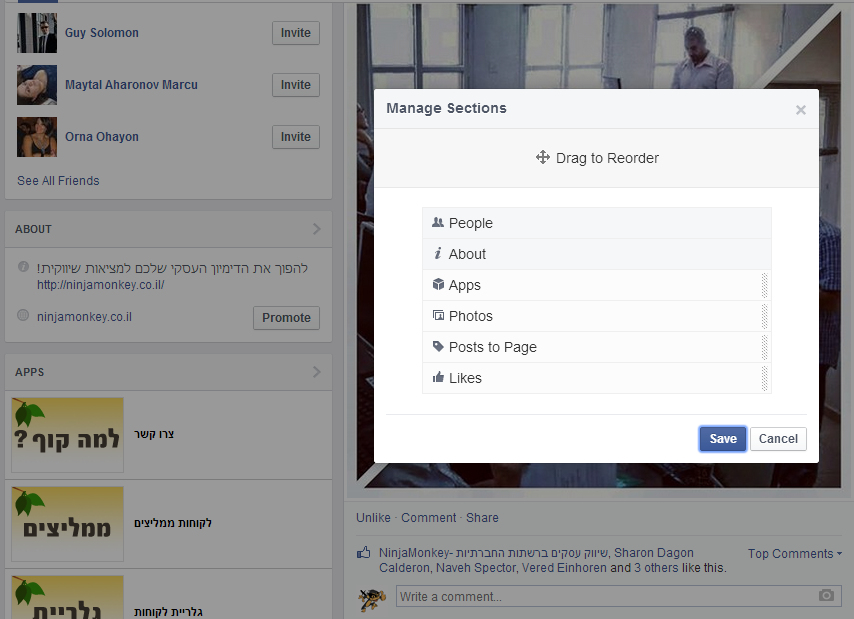Open Sharon Dagon Calderon's profile

[654, 553]
